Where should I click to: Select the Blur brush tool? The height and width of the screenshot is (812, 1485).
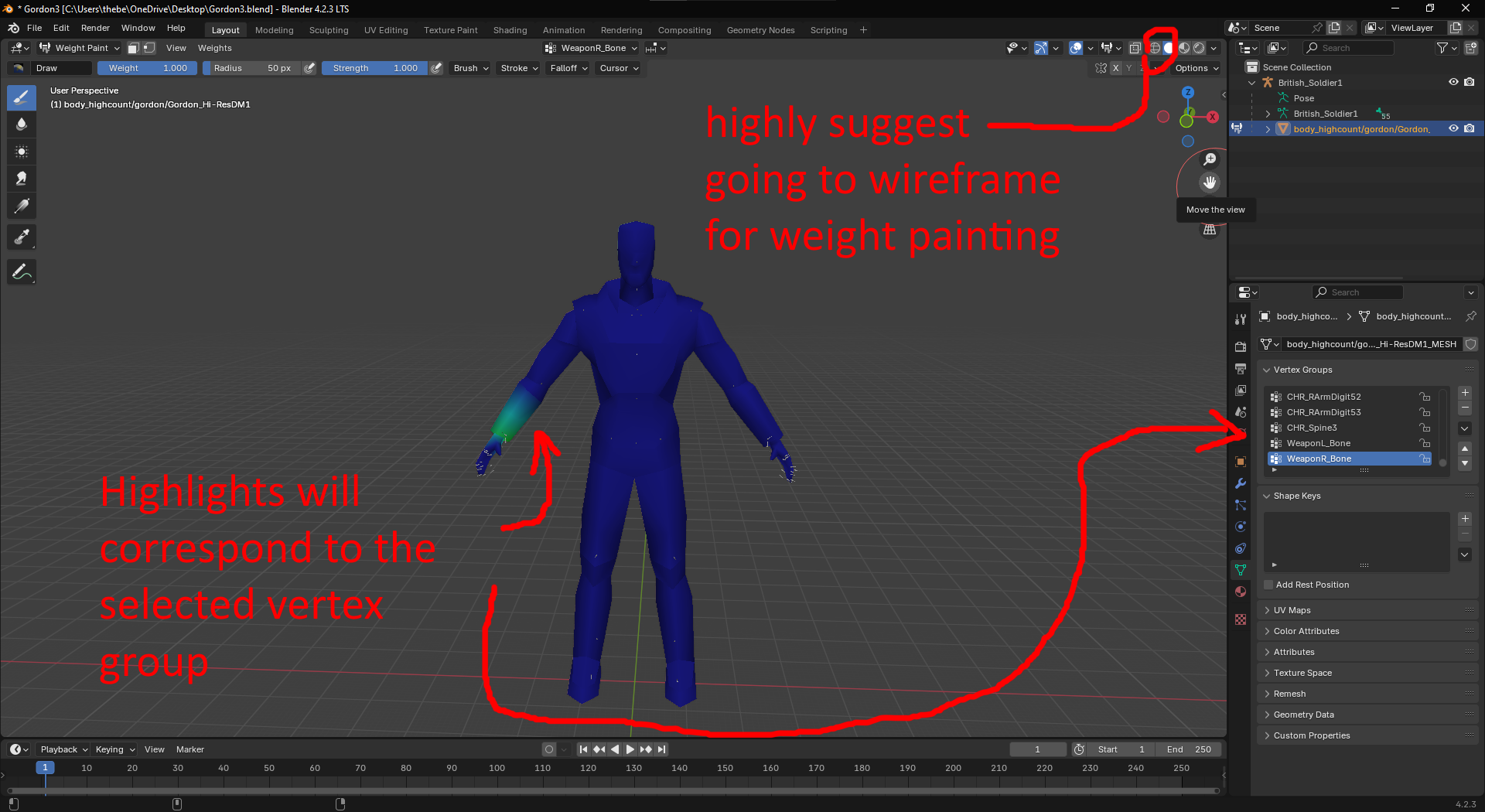click(22, 125)
